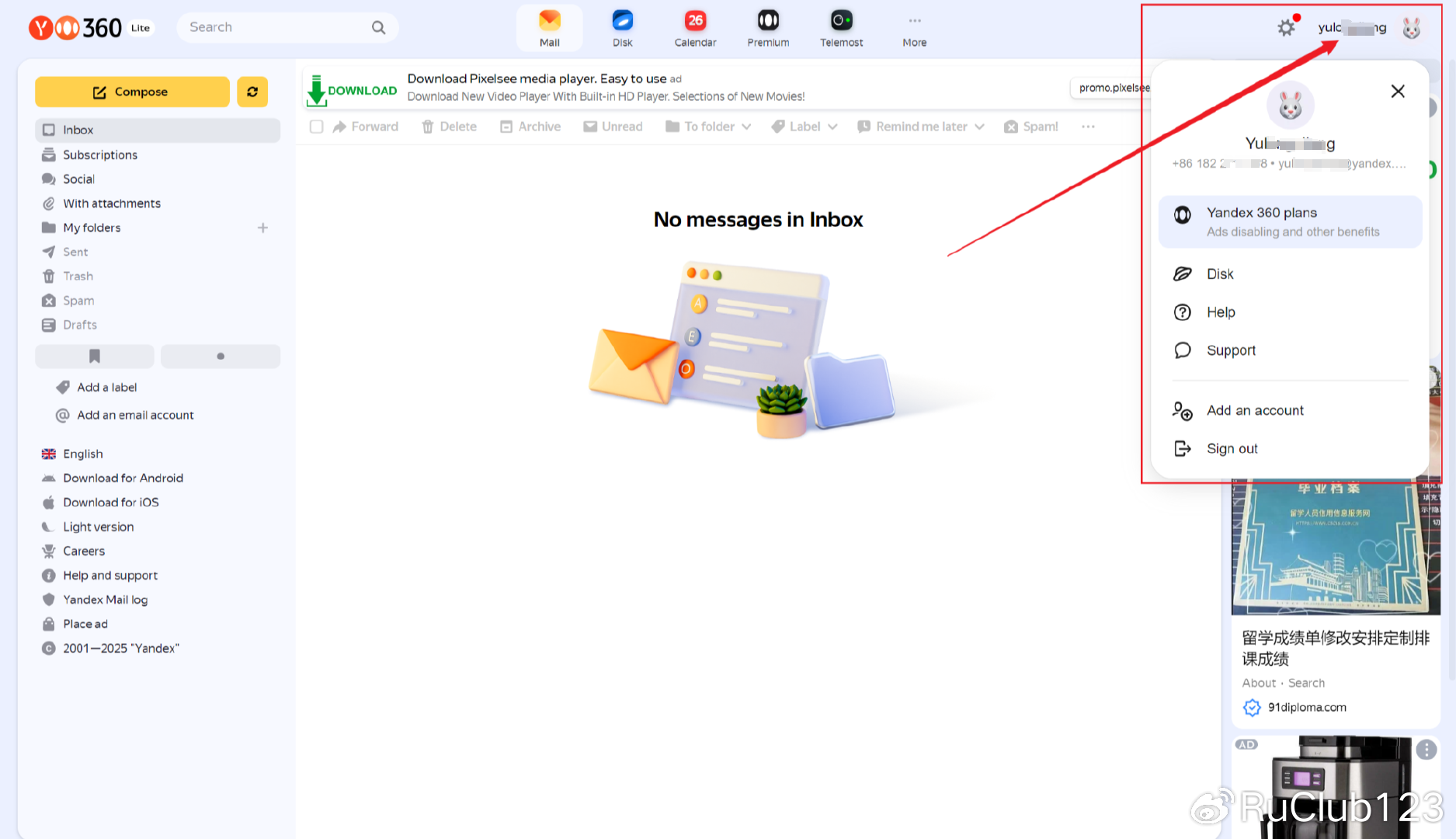Click the Pixelsee DOWNLOAD ad icon
Viewport: 1456px width, 839px height.
coord(351,90)
